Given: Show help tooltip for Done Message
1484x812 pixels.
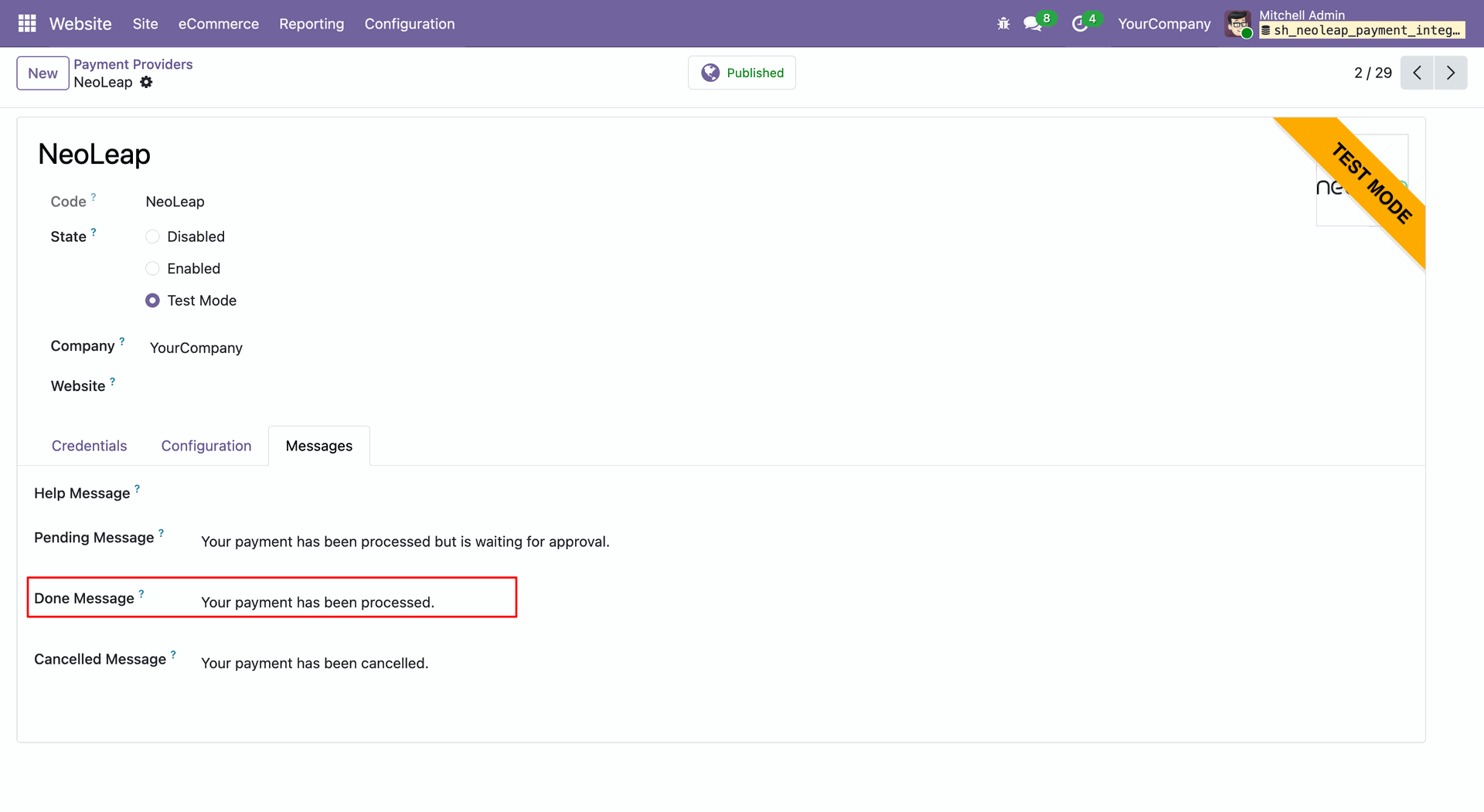Looking at the screenshot, I should [141, 593].
